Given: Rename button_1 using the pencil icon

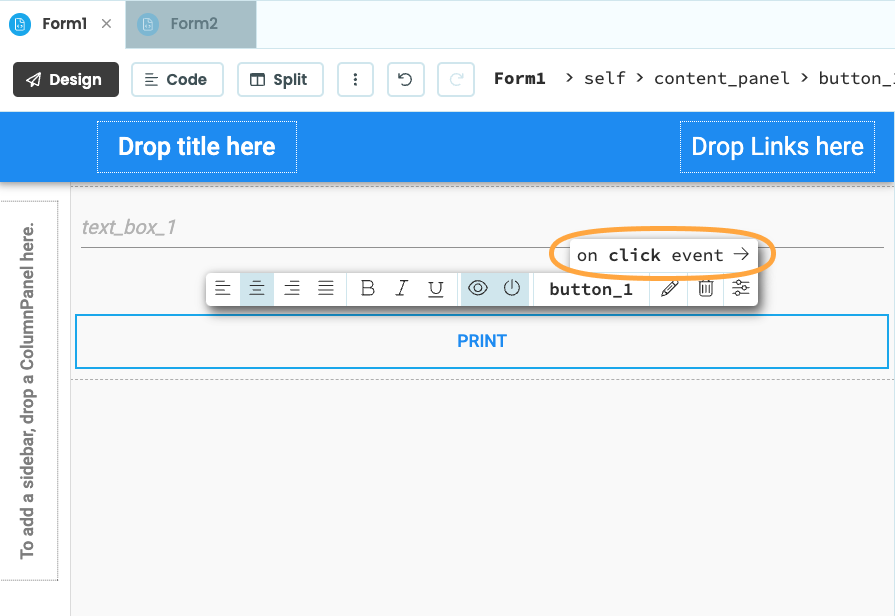Looking at the screenshot, I should click(x=669, y=288).
